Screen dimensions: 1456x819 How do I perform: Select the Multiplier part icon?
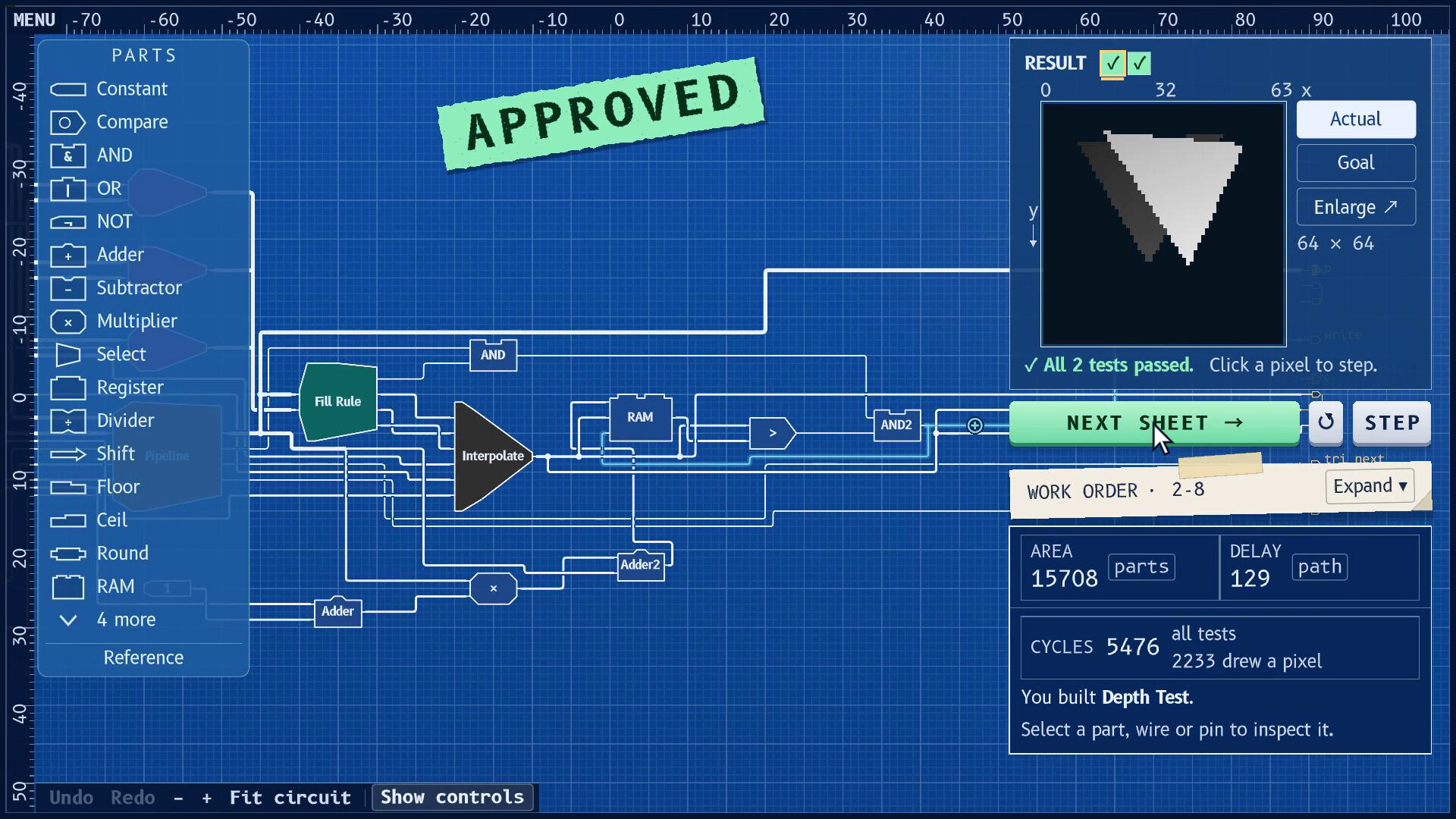click(67, 322)
